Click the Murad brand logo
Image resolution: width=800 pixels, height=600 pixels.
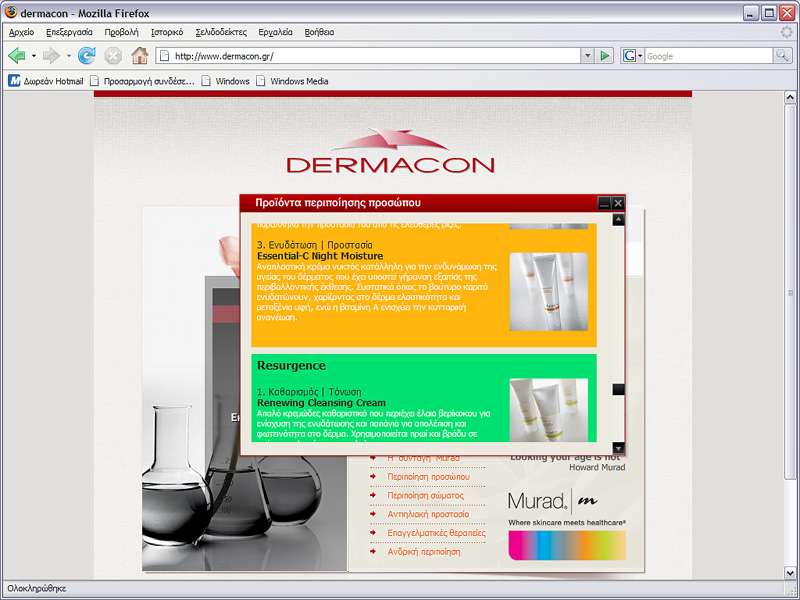(553, 501)
